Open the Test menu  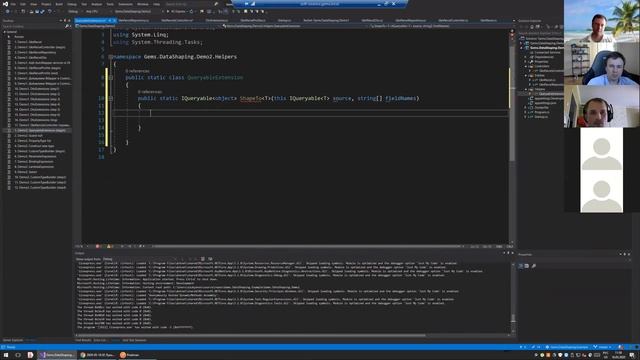(84, 4)
